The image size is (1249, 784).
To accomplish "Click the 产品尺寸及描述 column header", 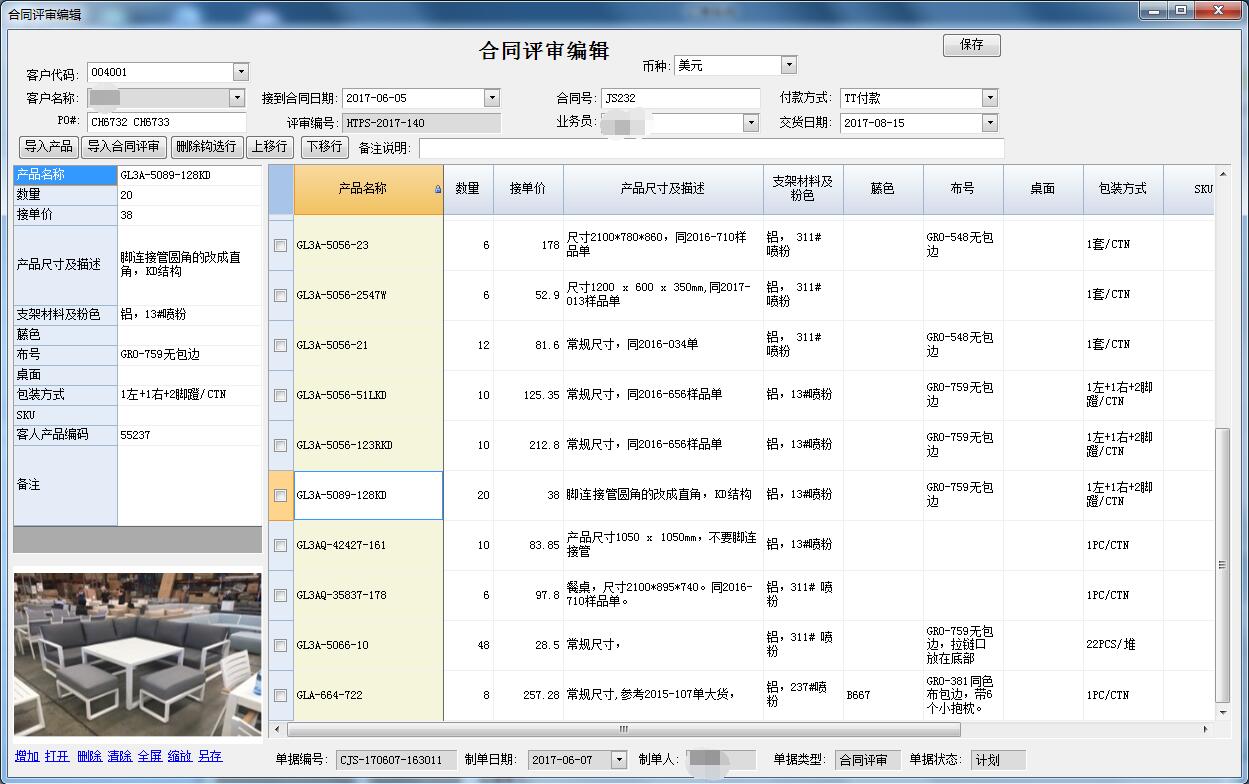I will 662,189.
